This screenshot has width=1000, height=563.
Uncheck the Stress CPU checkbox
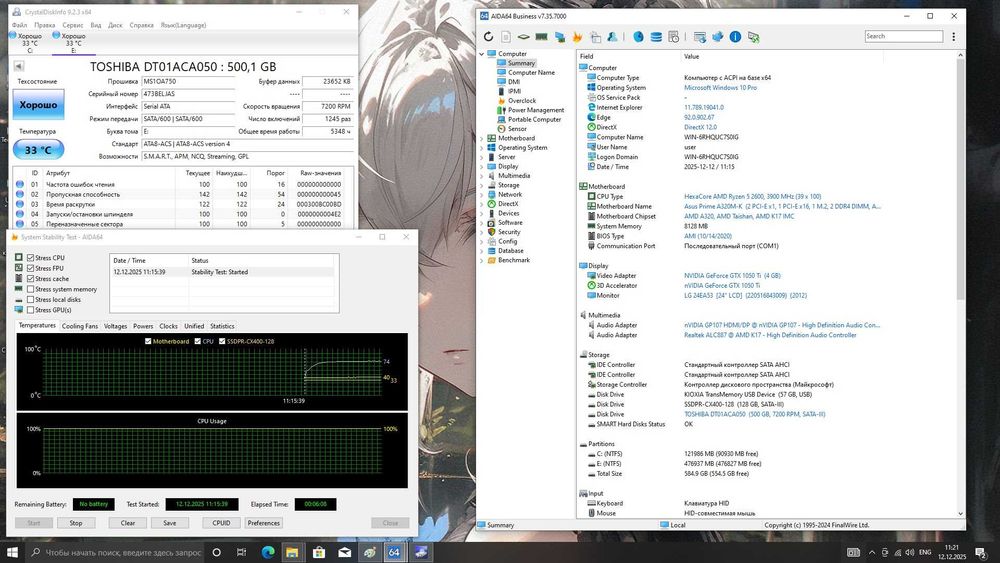[x=31, y=258]
